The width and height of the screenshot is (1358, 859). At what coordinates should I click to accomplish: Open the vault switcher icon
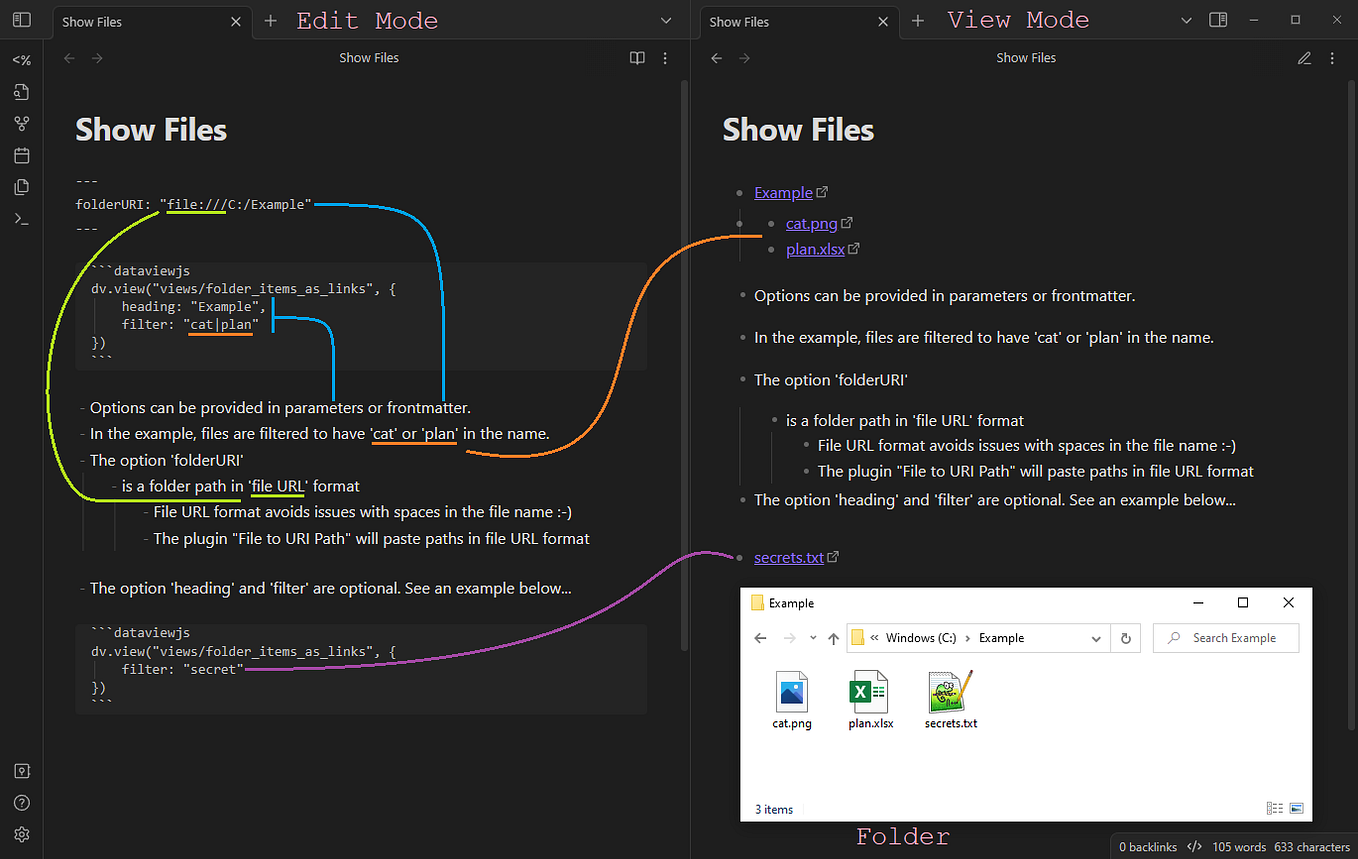click(21, 771)
